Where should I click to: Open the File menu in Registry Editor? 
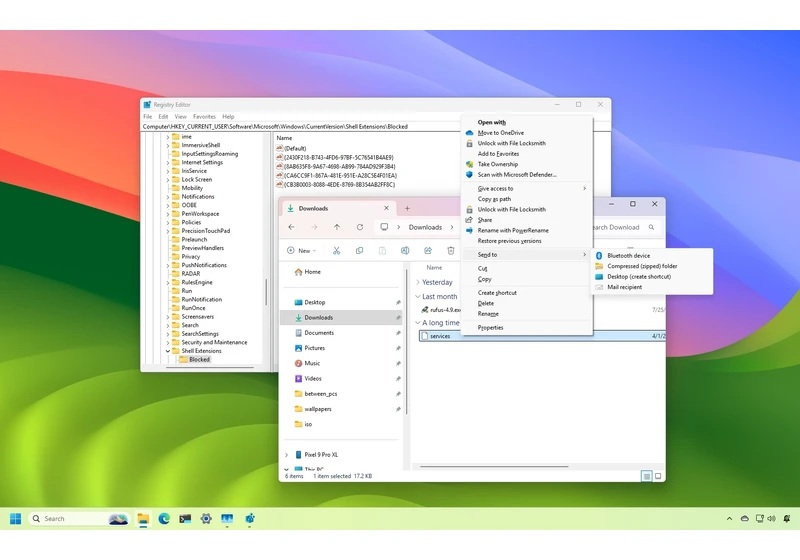pos(147,117)
